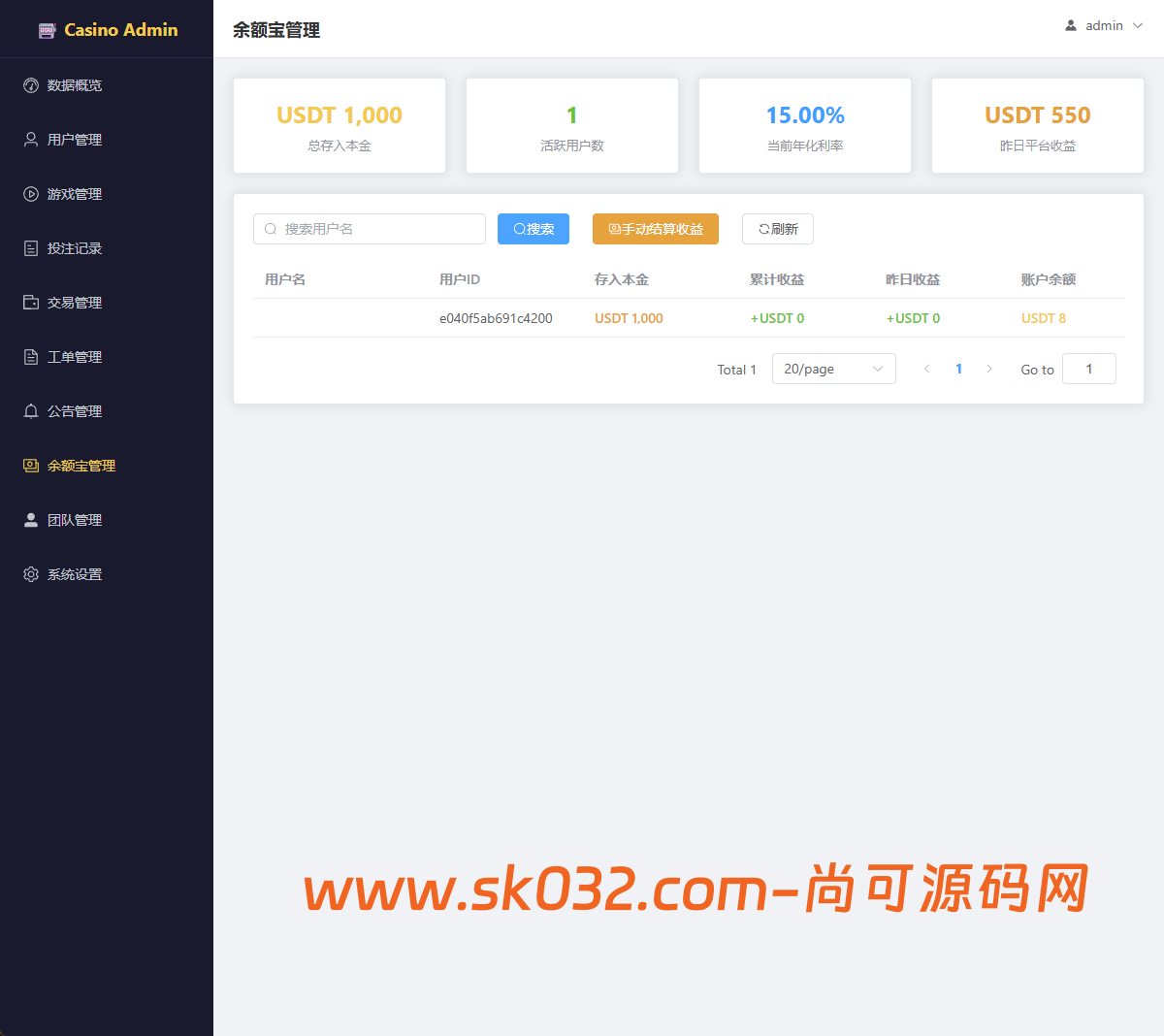This screenshot has width=1164, height=1036.
Task: Click 手动结算收益 settle button
Action: [x=656, y=229]
